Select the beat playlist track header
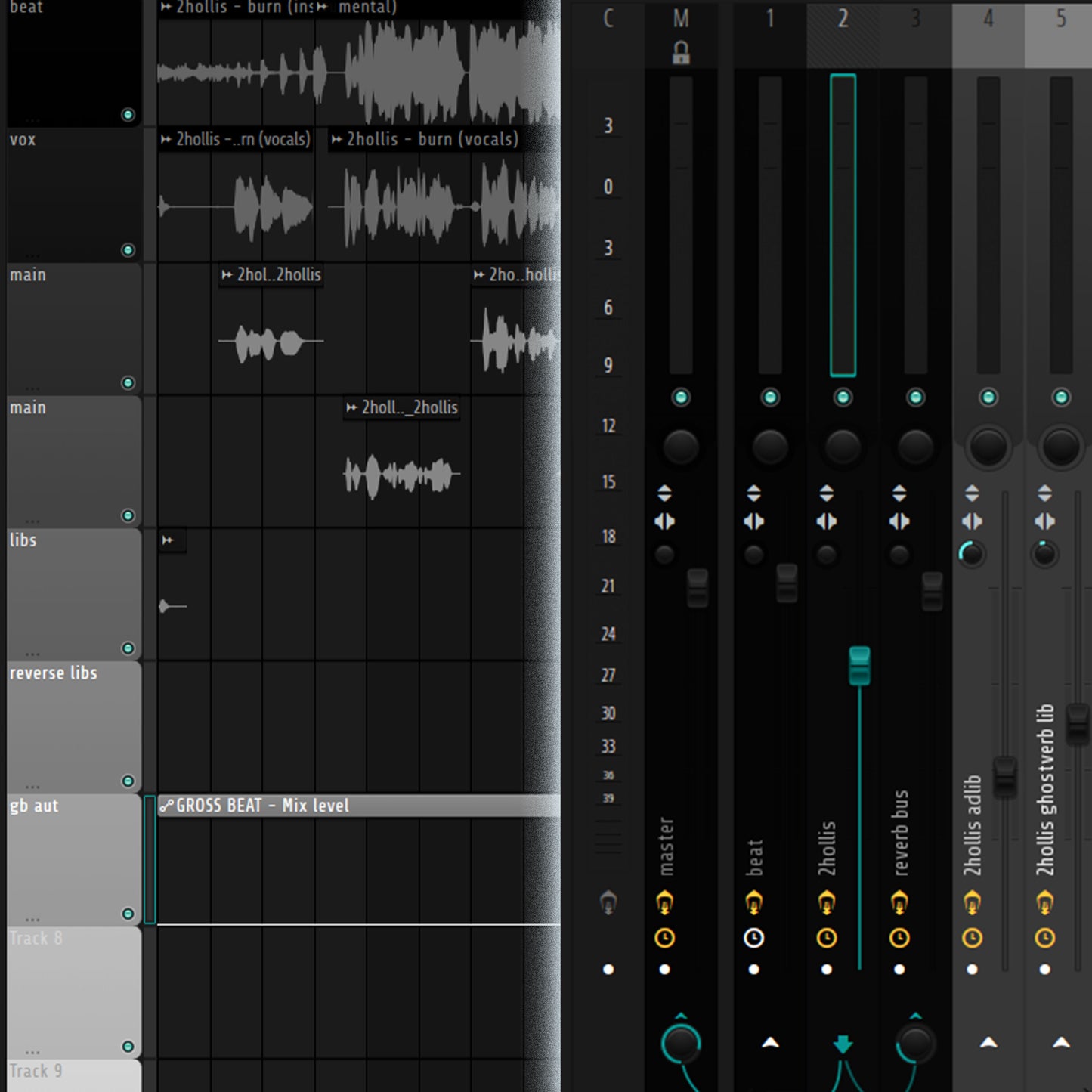 coord(74,63)
